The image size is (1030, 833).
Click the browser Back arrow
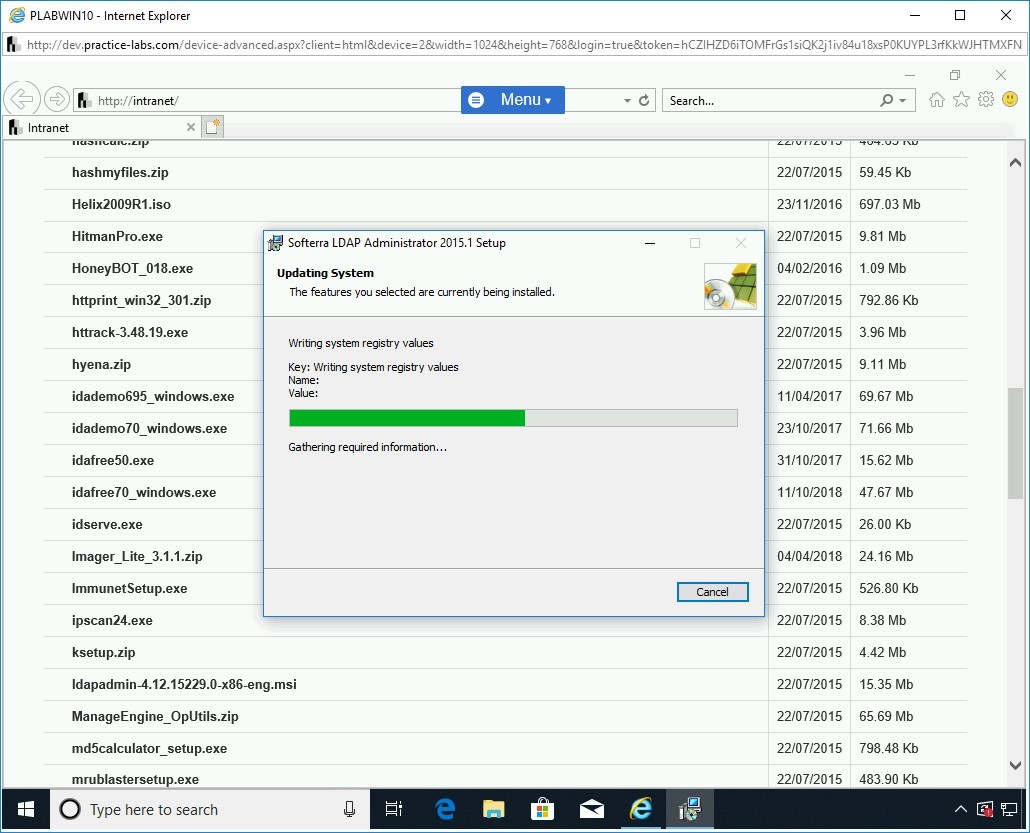pyautogui.click(x=22, y=99)
